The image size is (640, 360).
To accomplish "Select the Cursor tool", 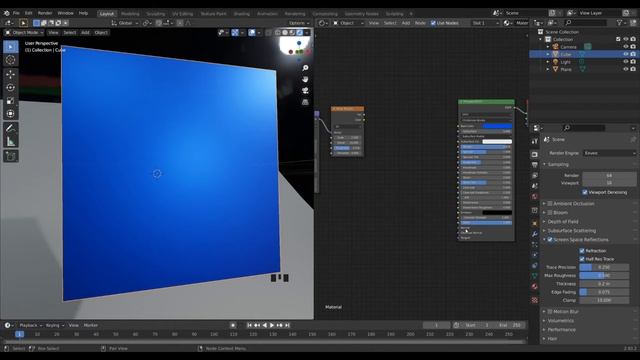I will (x=11, y=60).
